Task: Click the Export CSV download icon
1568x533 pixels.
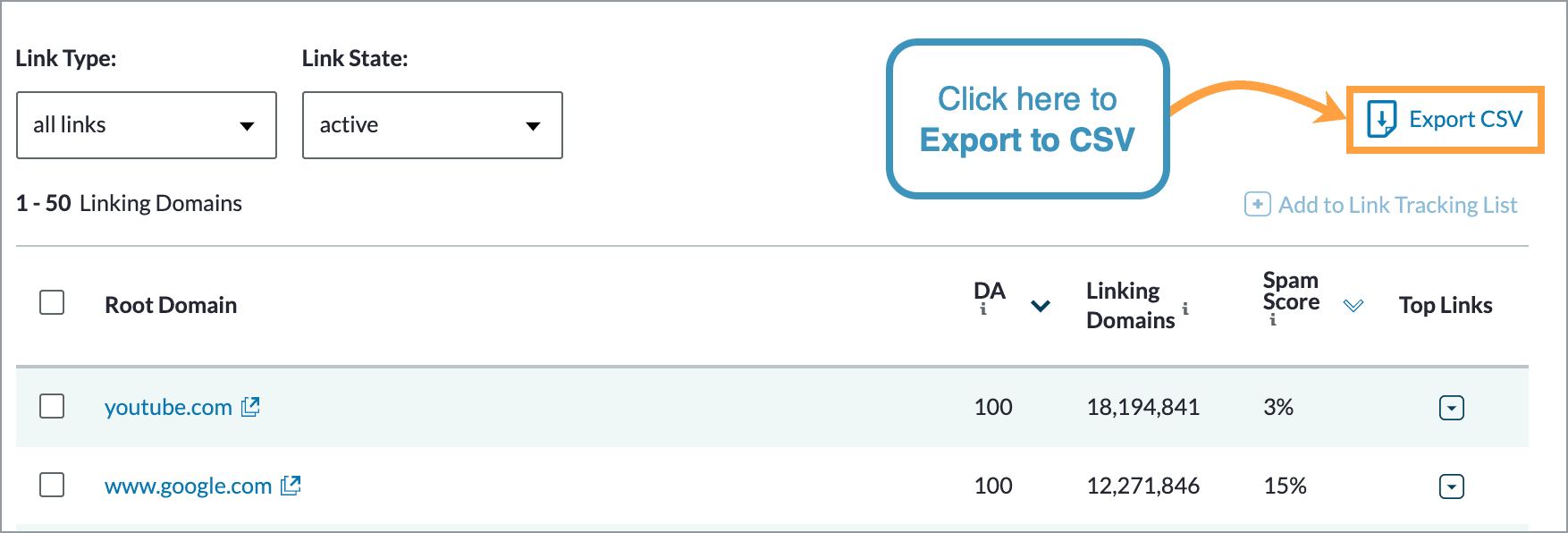Action: [x=1384, y=117]
